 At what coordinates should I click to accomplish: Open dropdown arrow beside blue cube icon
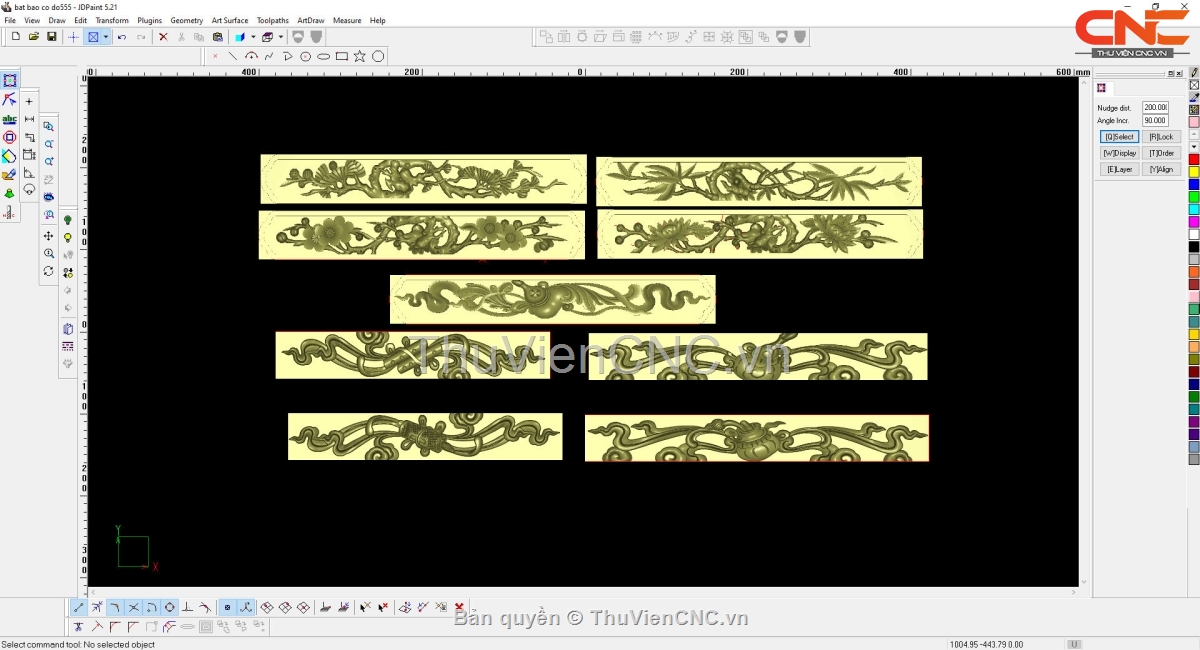[253, 37]
